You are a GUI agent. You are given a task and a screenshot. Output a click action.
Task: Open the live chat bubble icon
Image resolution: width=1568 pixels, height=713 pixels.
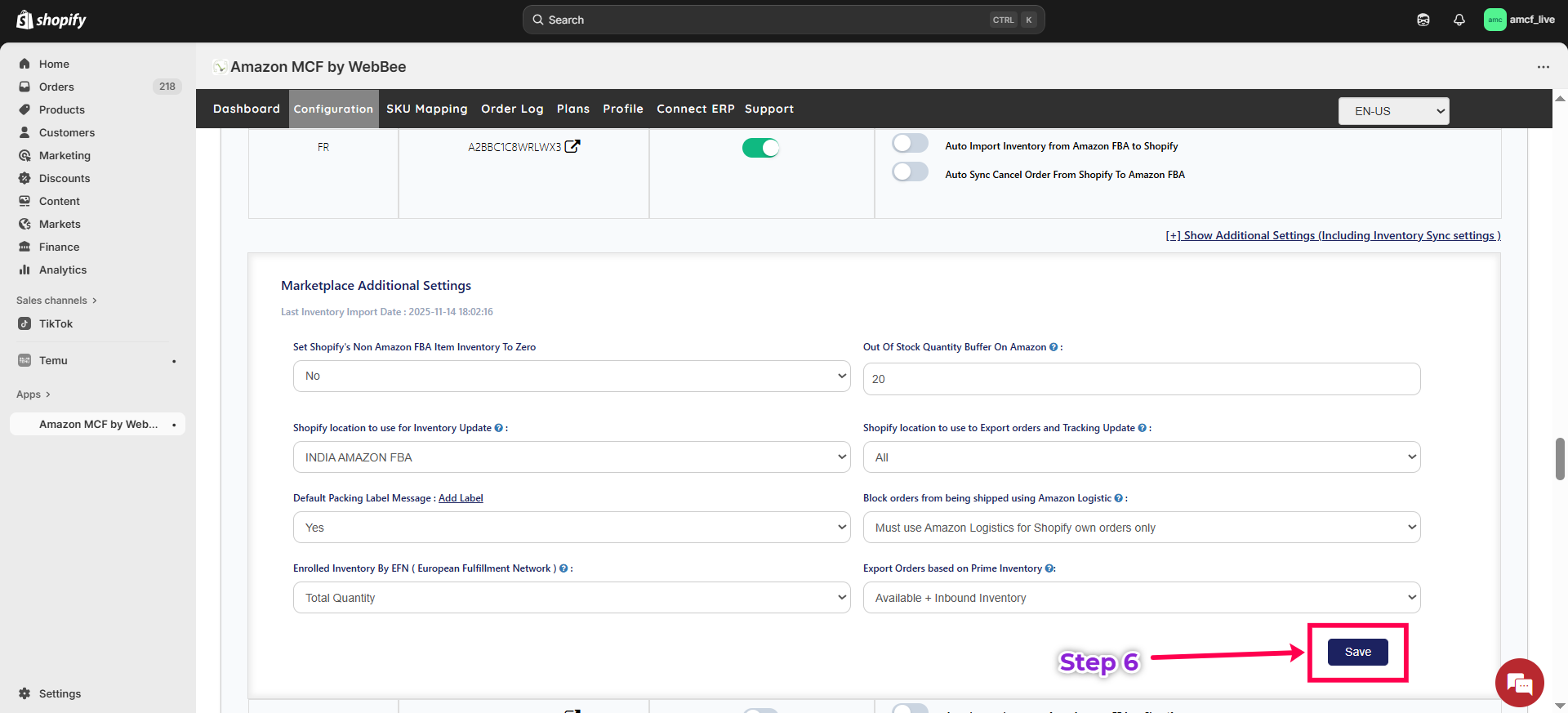click(x=1519, y=682)
